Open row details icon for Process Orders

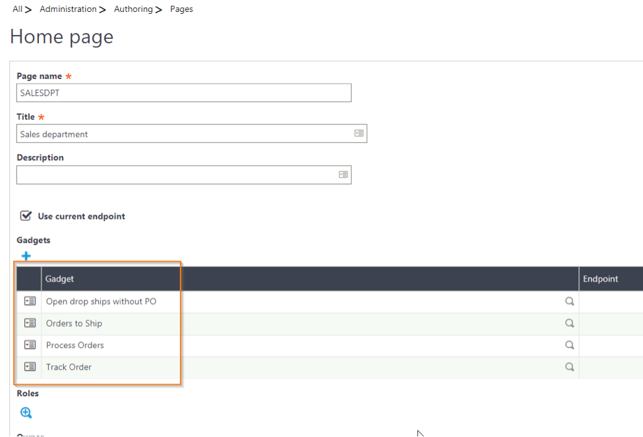coord(30,345)
